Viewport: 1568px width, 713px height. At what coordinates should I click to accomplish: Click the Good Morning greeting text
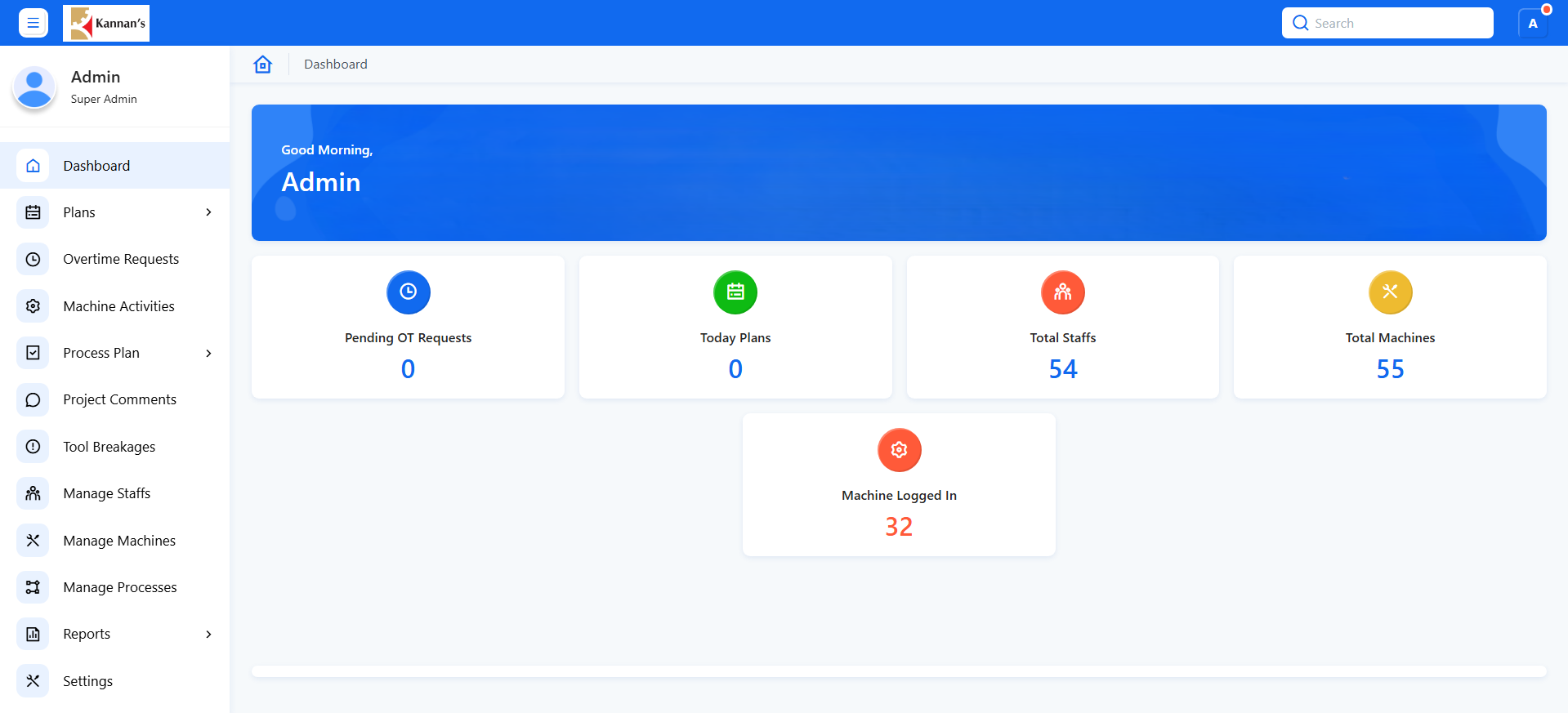point(327,150)
